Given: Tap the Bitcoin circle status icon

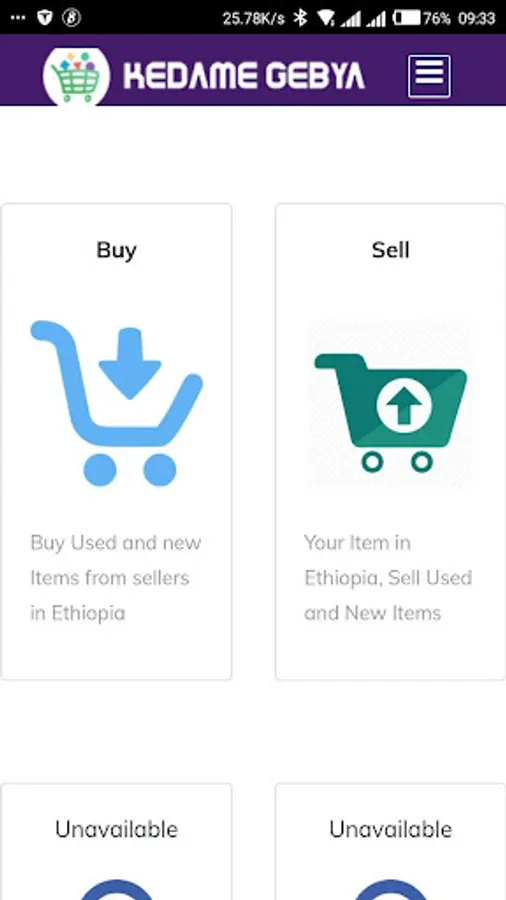Looking at the screenshot, I should [72, 18].
